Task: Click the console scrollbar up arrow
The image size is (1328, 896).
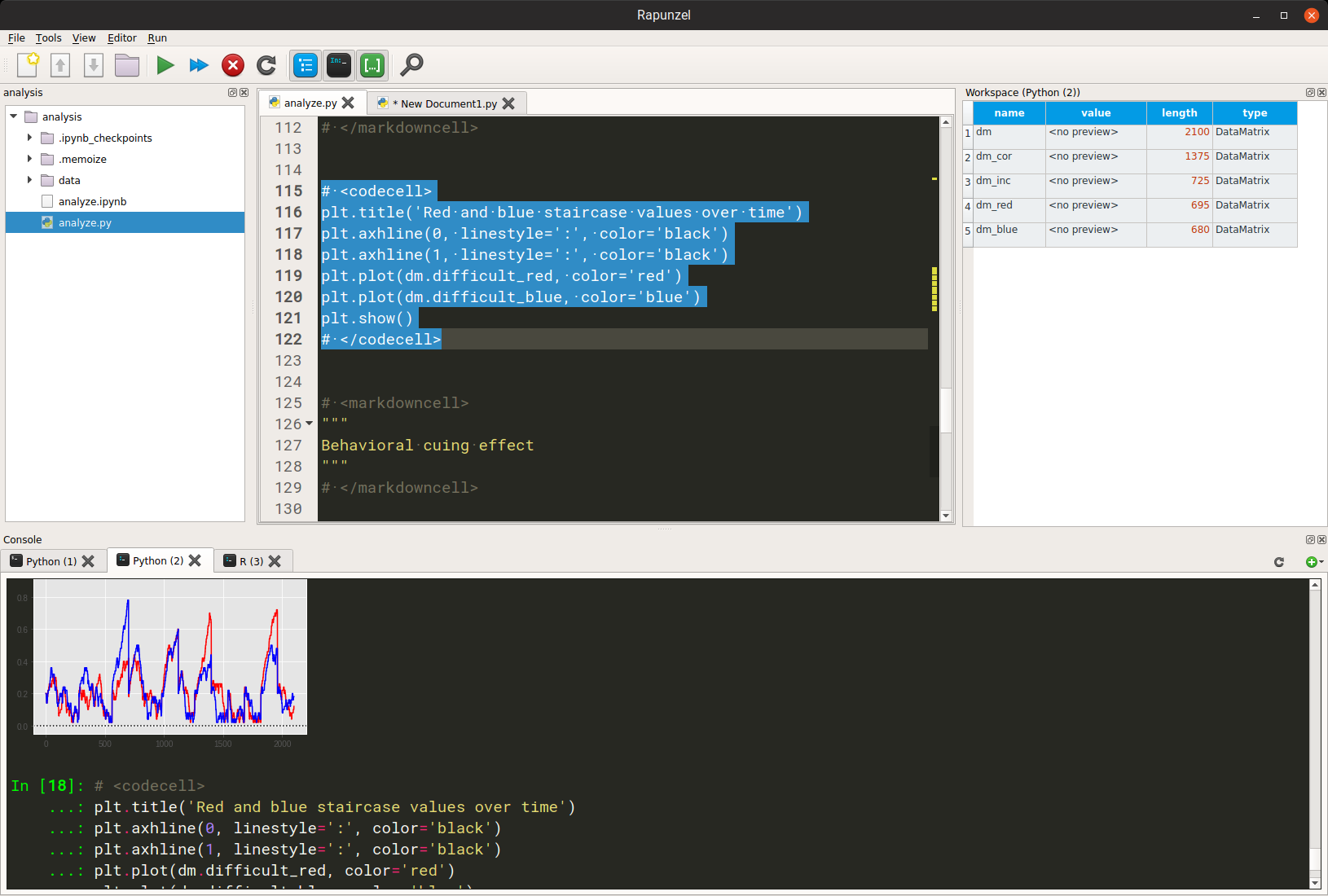Action: tap(1315, 585)
